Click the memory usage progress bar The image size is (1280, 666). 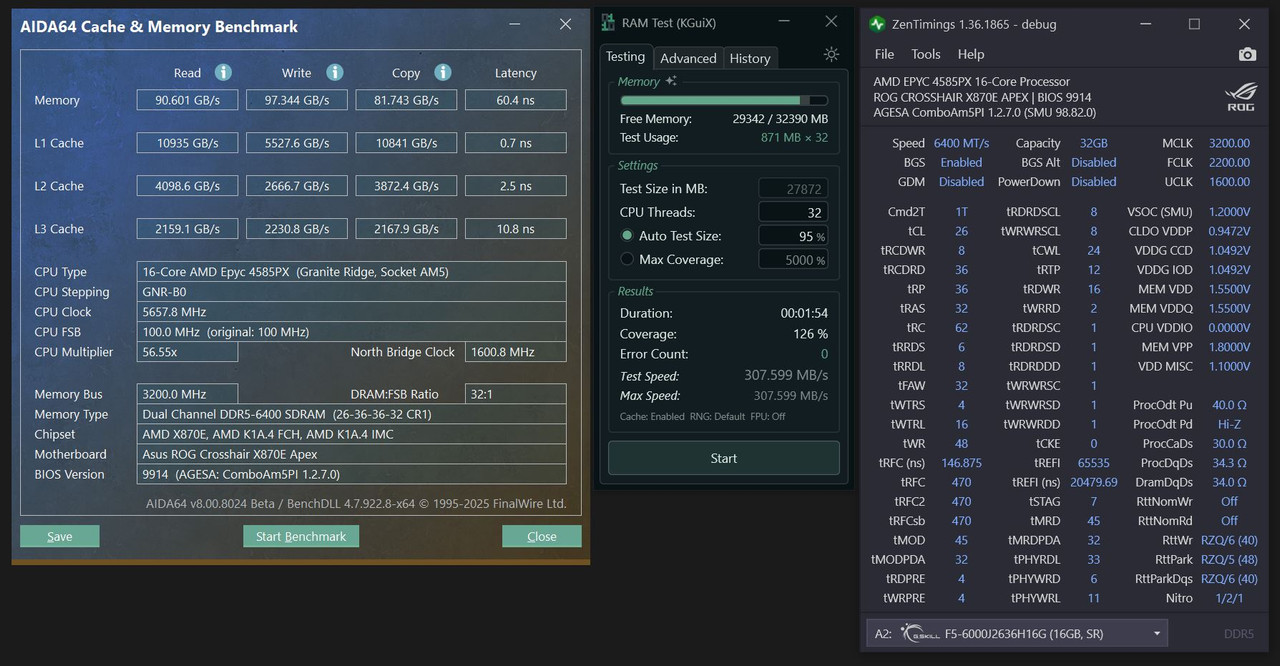[x=724, y=100]
